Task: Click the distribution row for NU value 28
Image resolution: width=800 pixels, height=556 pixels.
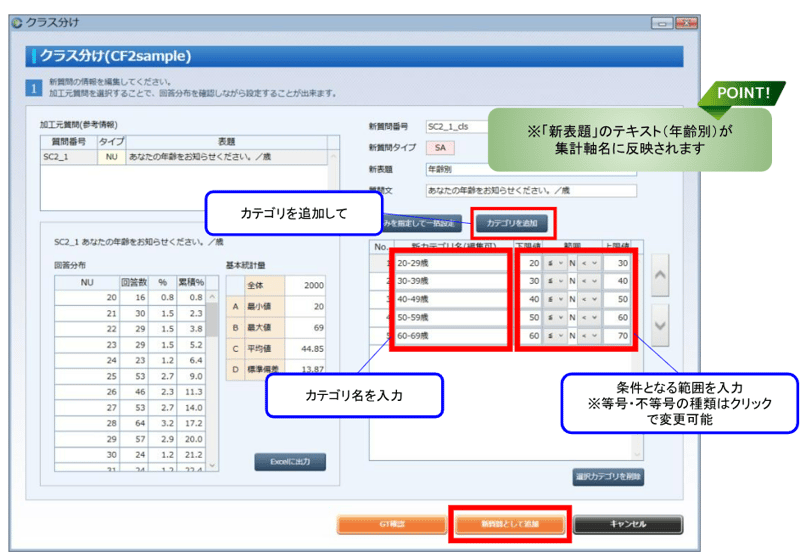Action: (x=130, y=423)
